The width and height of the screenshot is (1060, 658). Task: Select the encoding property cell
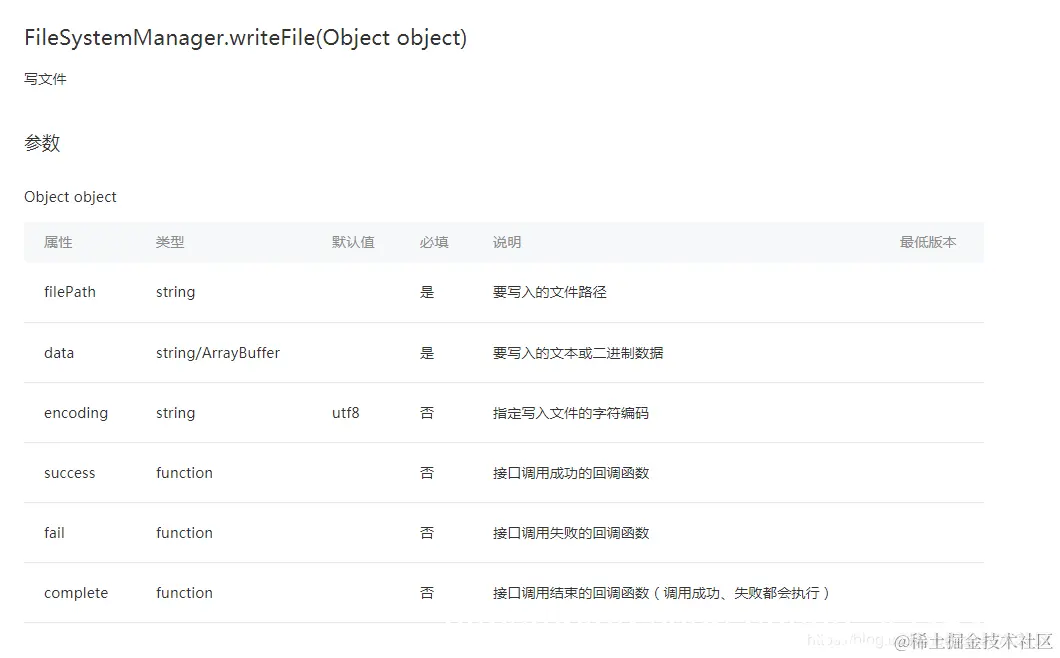(76, 413)
